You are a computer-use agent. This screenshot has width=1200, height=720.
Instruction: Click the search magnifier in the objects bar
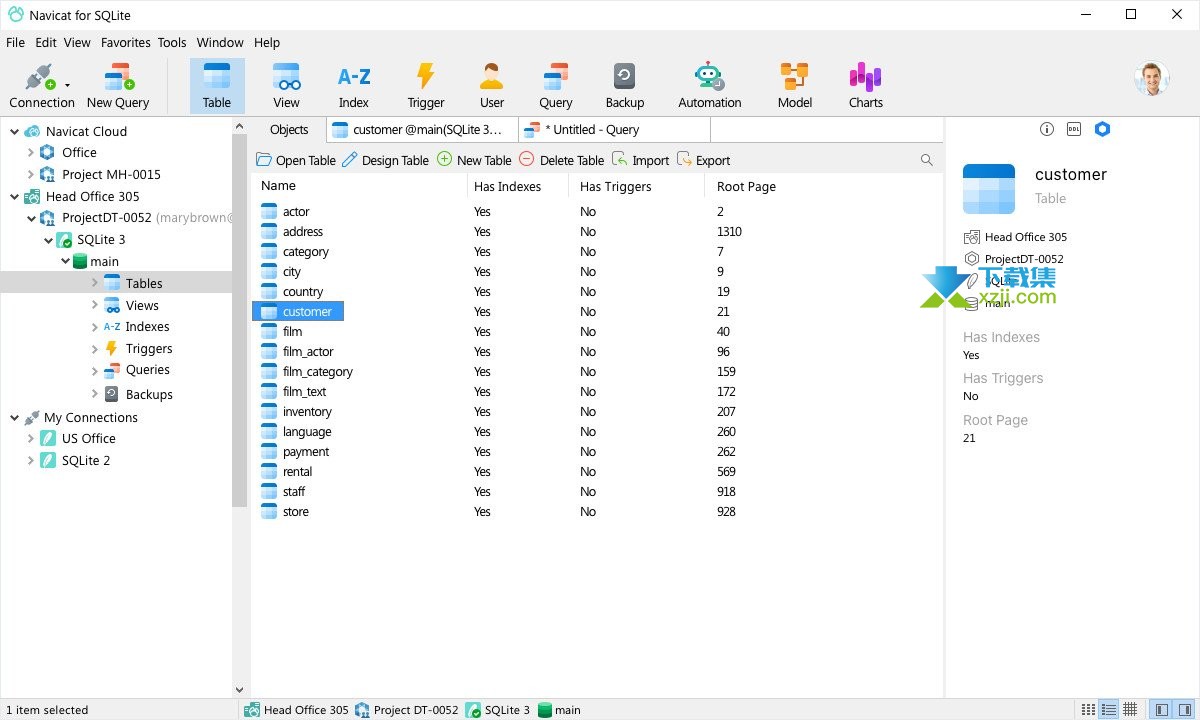click(927, 160)
